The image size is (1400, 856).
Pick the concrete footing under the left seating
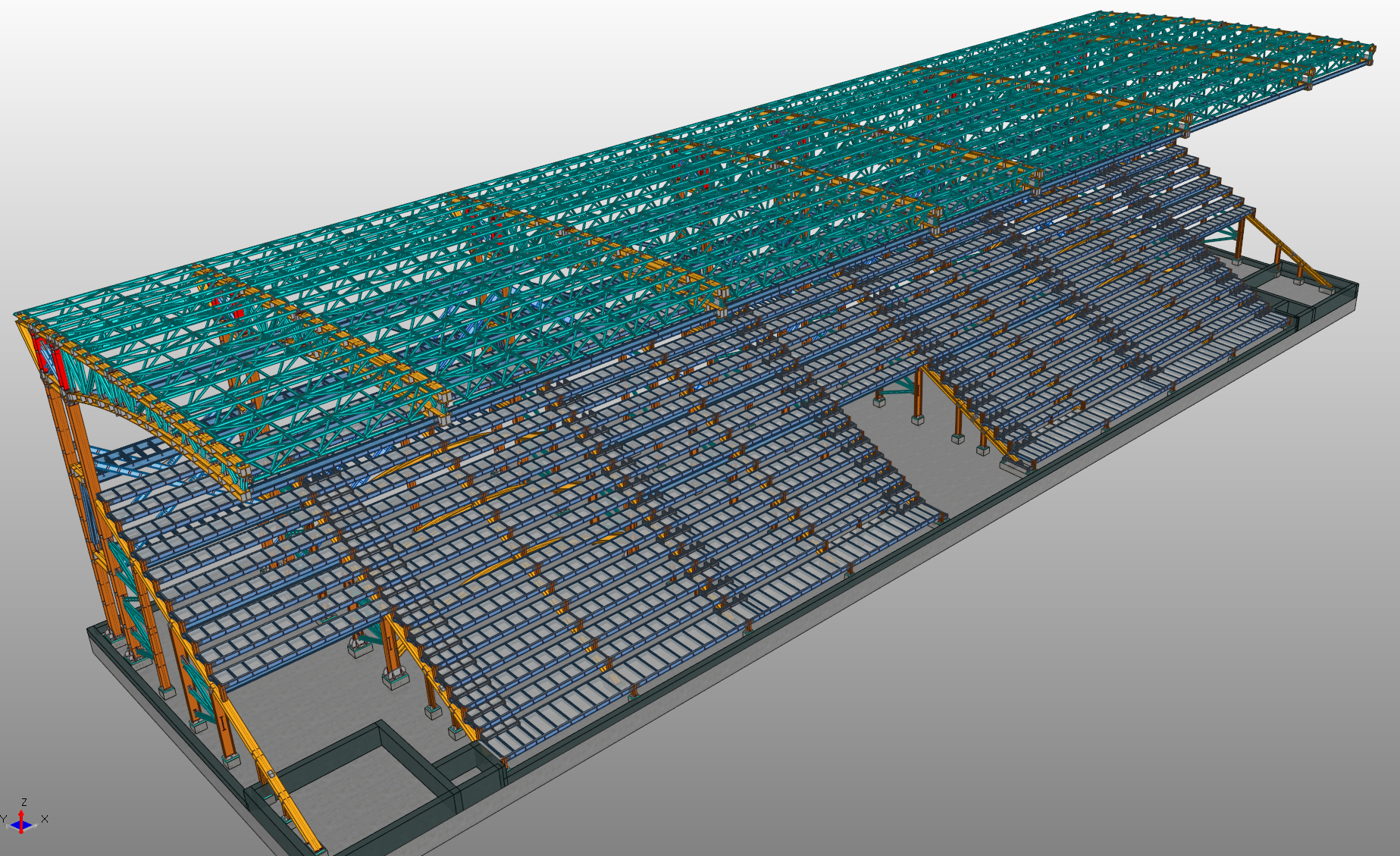396,679
